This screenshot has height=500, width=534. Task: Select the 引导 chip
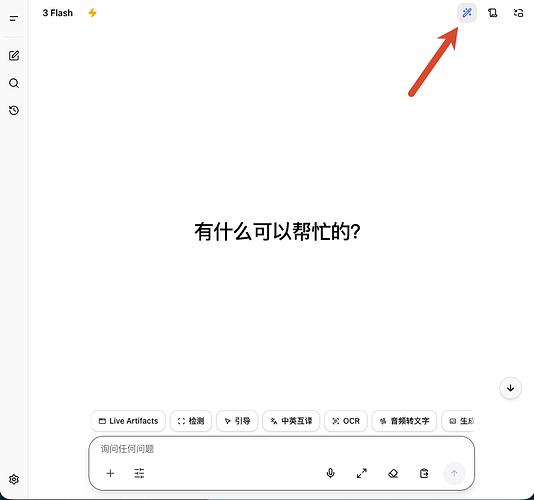237,421
